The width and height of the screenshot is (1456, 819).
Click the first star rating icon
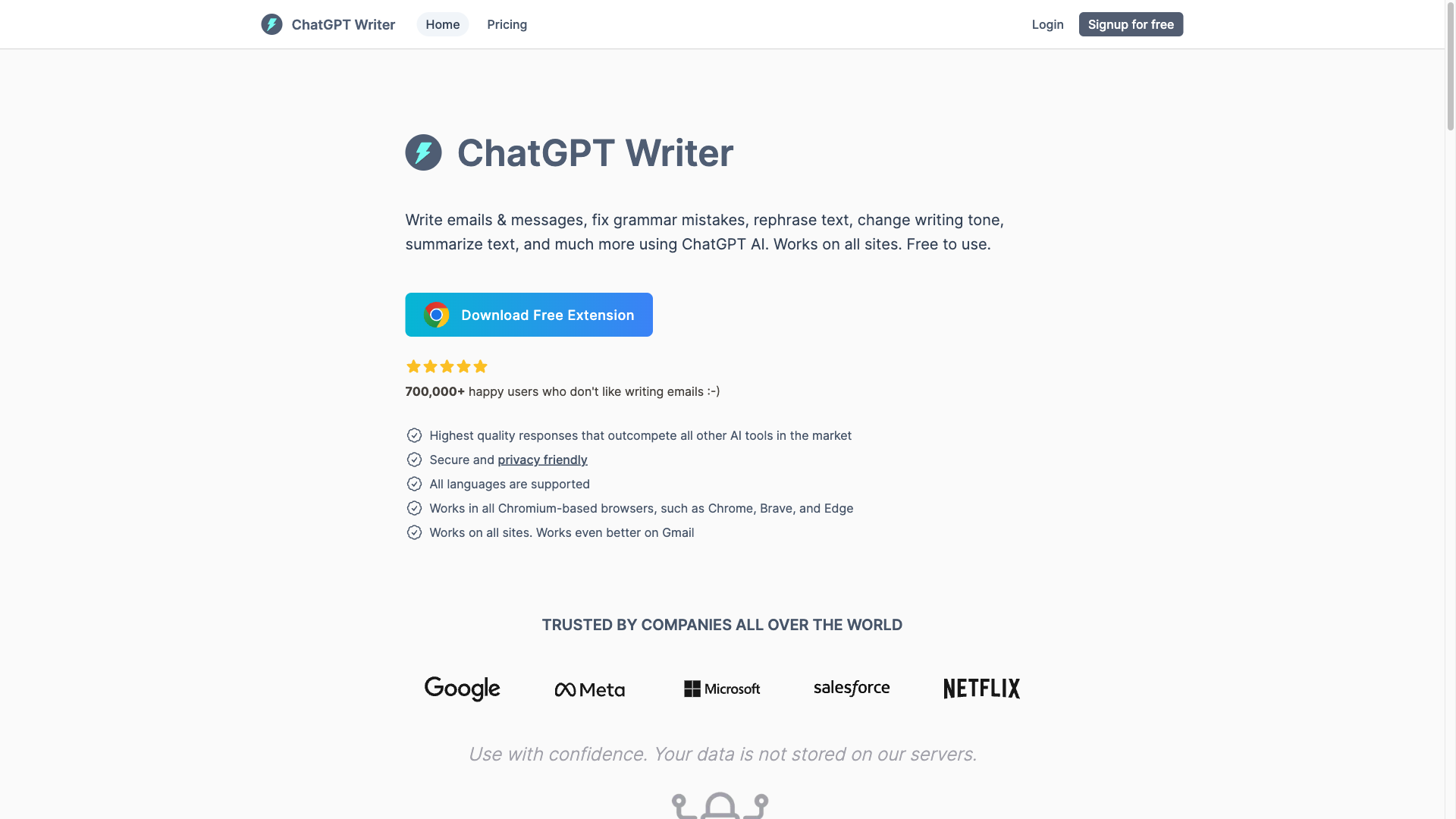point(413,367)
